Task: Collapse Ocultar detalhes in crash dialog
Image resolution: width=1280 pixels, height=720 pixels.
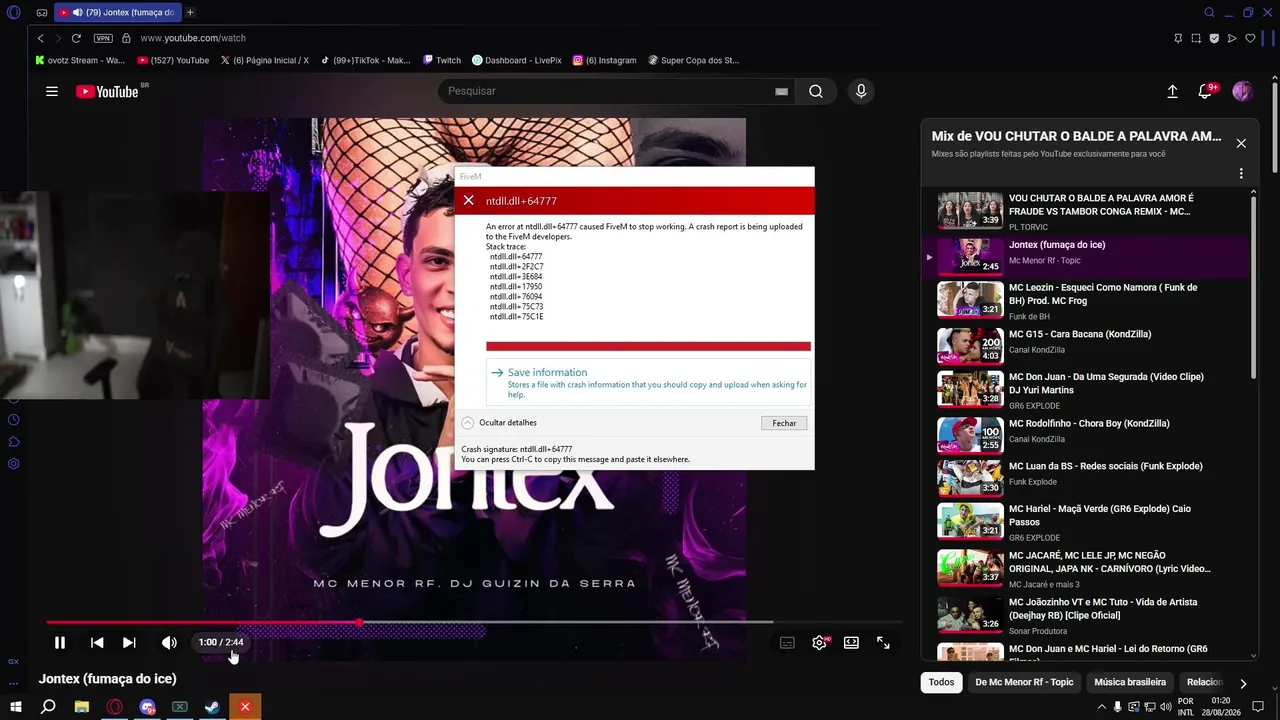Action: (x=499, y=423)
